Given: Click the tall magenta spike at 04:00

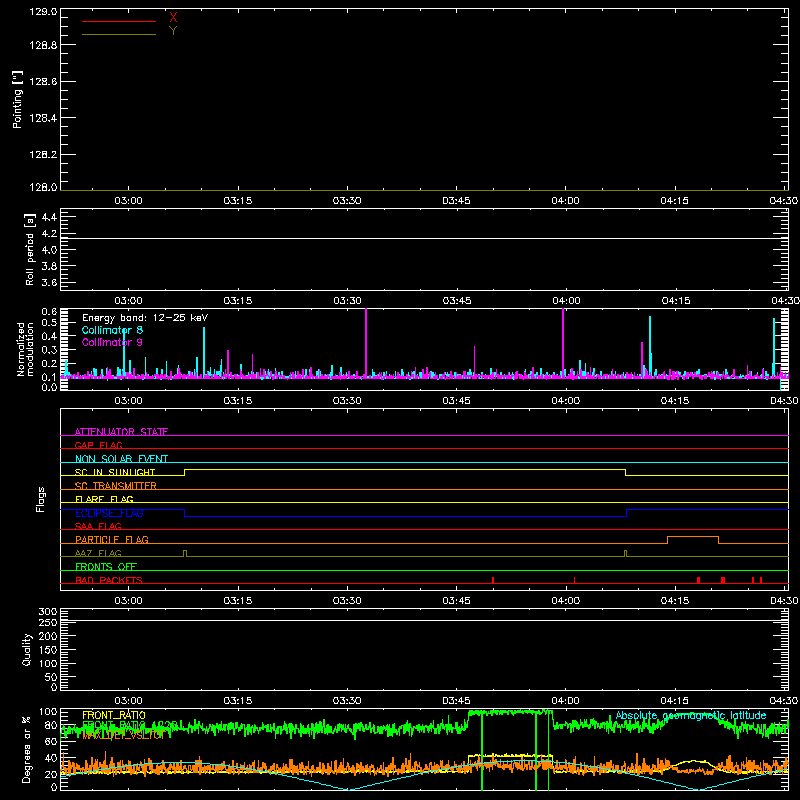Looking at the screenshot, I should pyautogui.click(x=563, y=342).
